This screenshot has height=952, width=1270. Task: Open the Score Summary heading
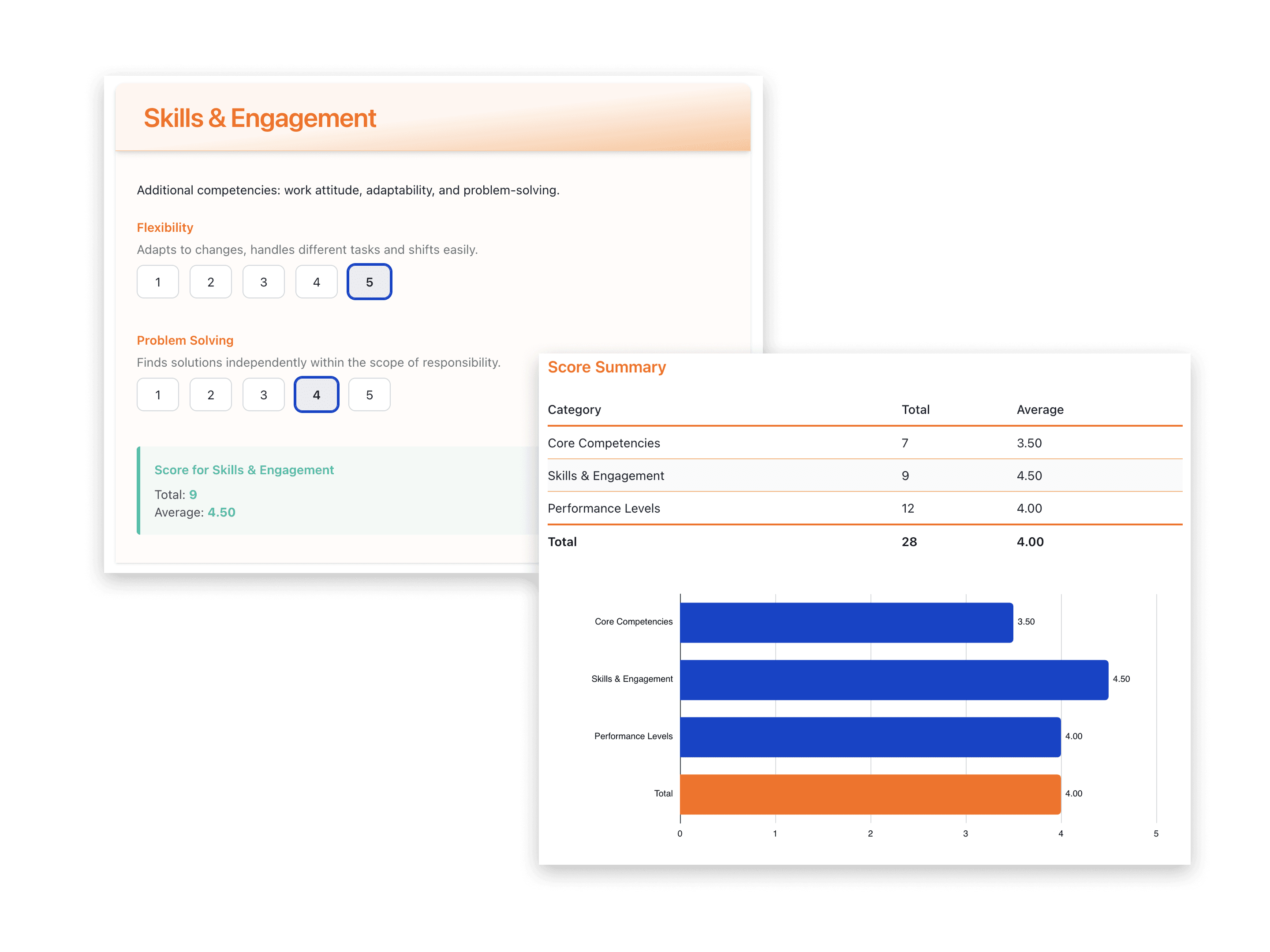(x=606, y=367)
